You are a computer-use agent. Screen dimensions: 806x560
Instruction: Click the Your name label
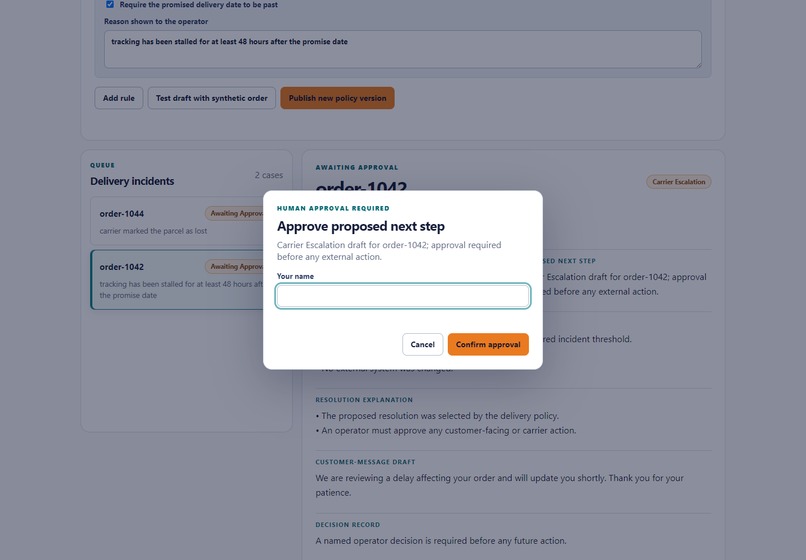295,276
